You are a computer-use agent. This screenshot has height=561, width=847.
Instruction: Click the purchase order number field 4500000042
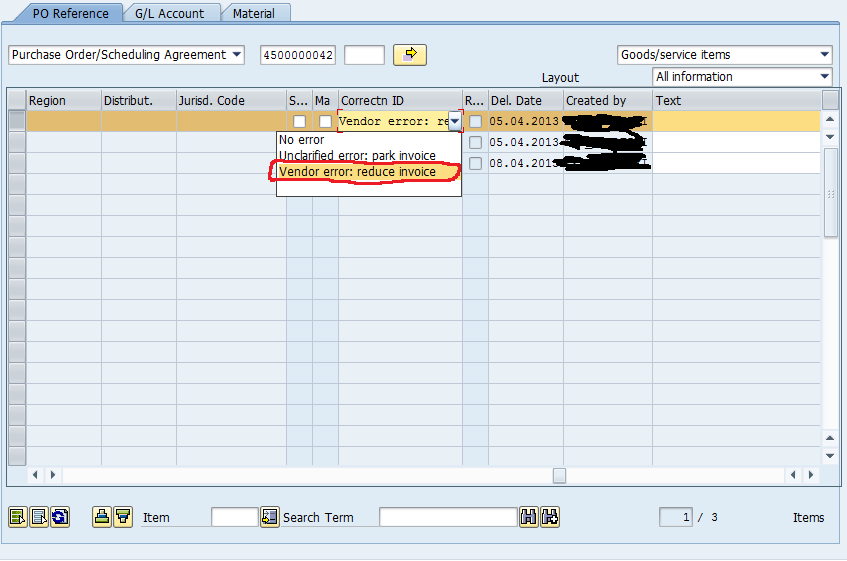click(x=298, y=55)
